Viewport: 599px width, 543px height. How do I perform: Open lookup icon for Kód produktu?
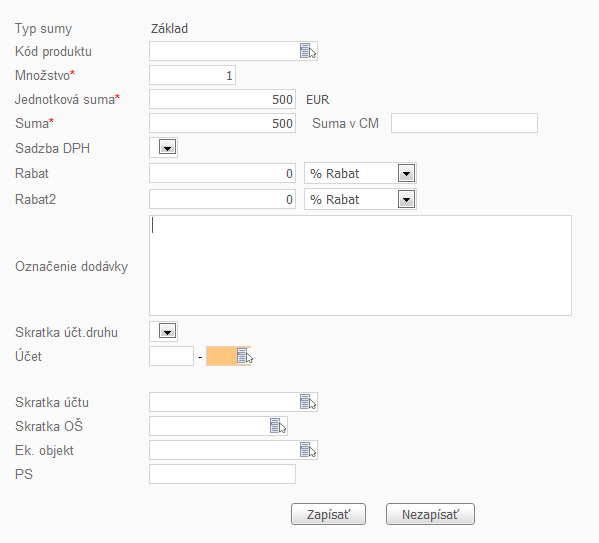308,51
